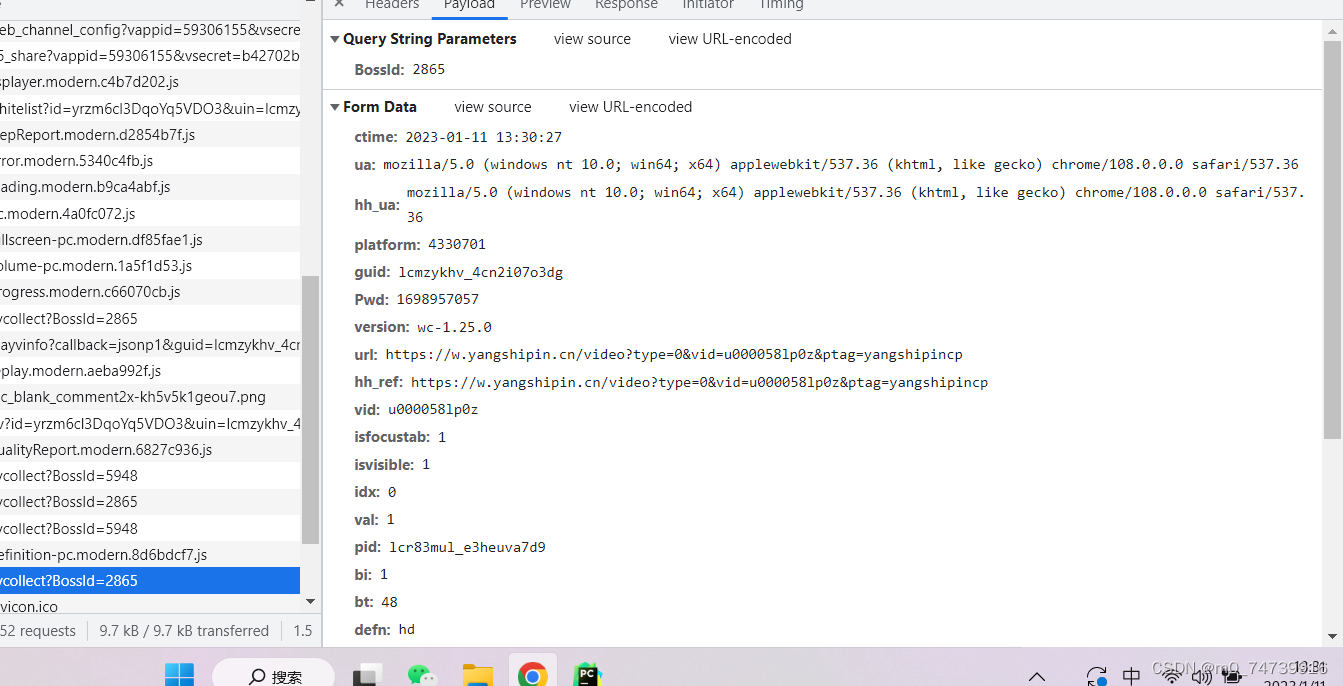Click view source for Form Data
Image resolution: width=1343 pixels, height=686 pixels.
(493, 107)
